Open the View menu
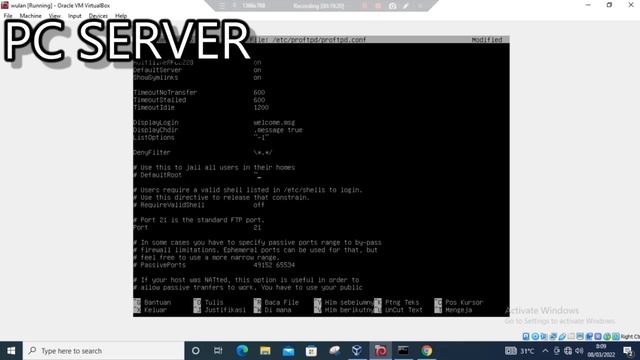Viewport: 640px width, 360px height. 55,16
